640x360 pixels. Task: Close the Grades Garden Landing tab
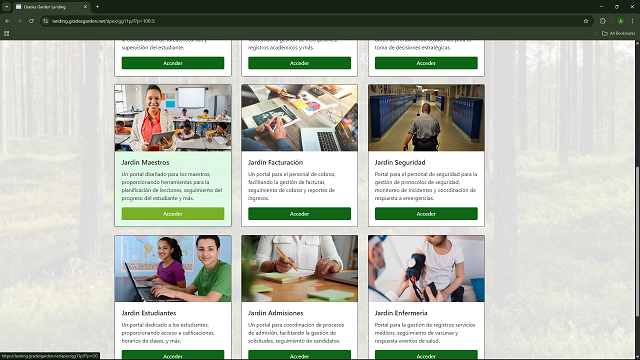85,7
